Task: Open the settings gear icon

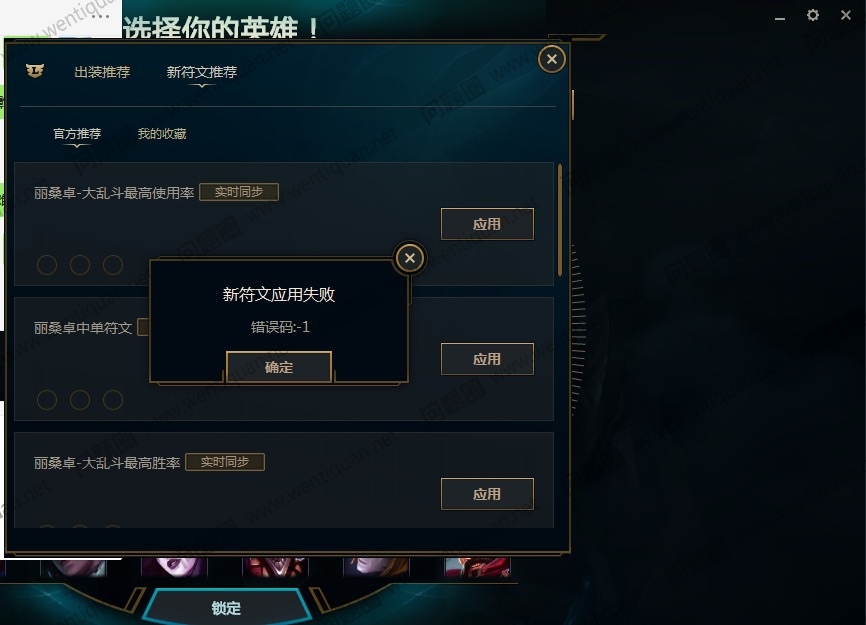Action: [812, 15]
